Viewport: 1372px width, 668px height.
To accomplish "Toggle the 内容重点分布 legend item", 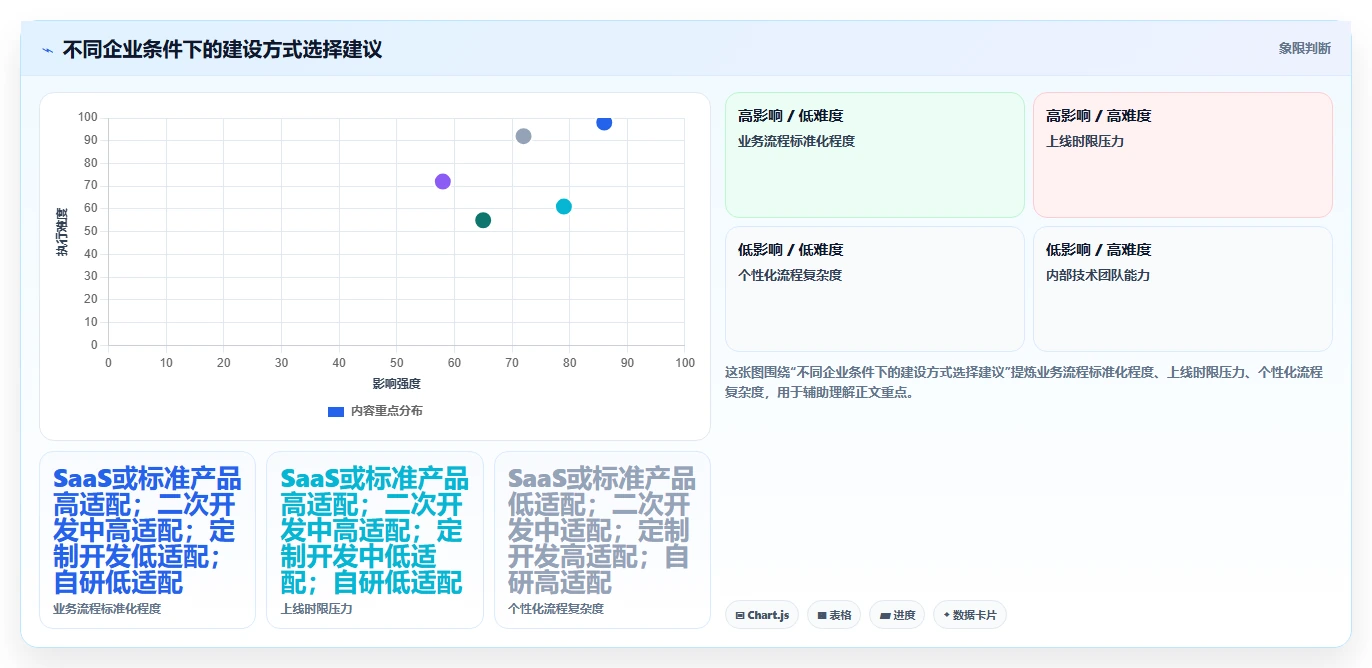I will click(375, 411).
